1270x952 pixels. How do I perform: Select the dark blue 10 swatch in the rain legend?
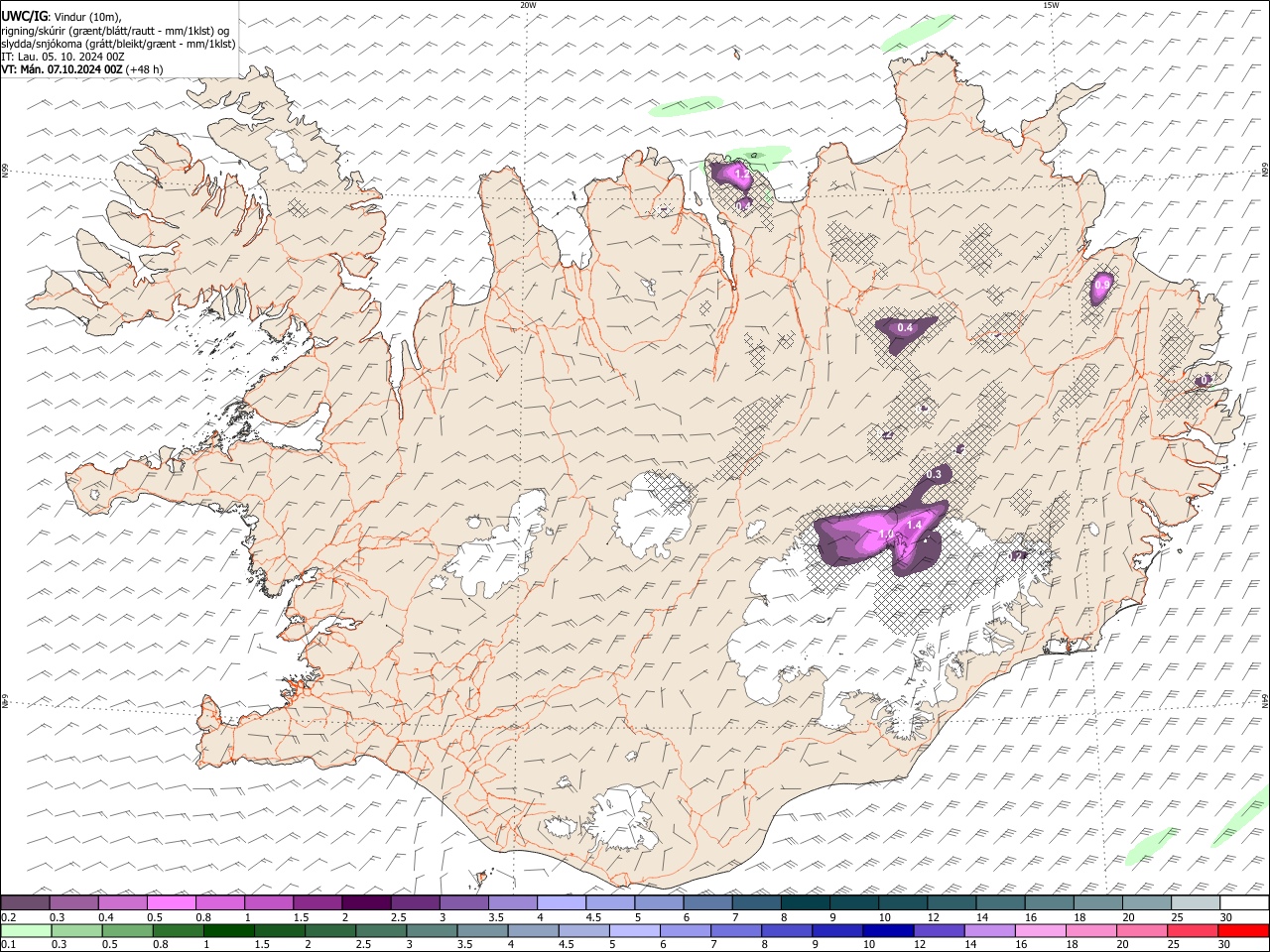click(887, 930)
